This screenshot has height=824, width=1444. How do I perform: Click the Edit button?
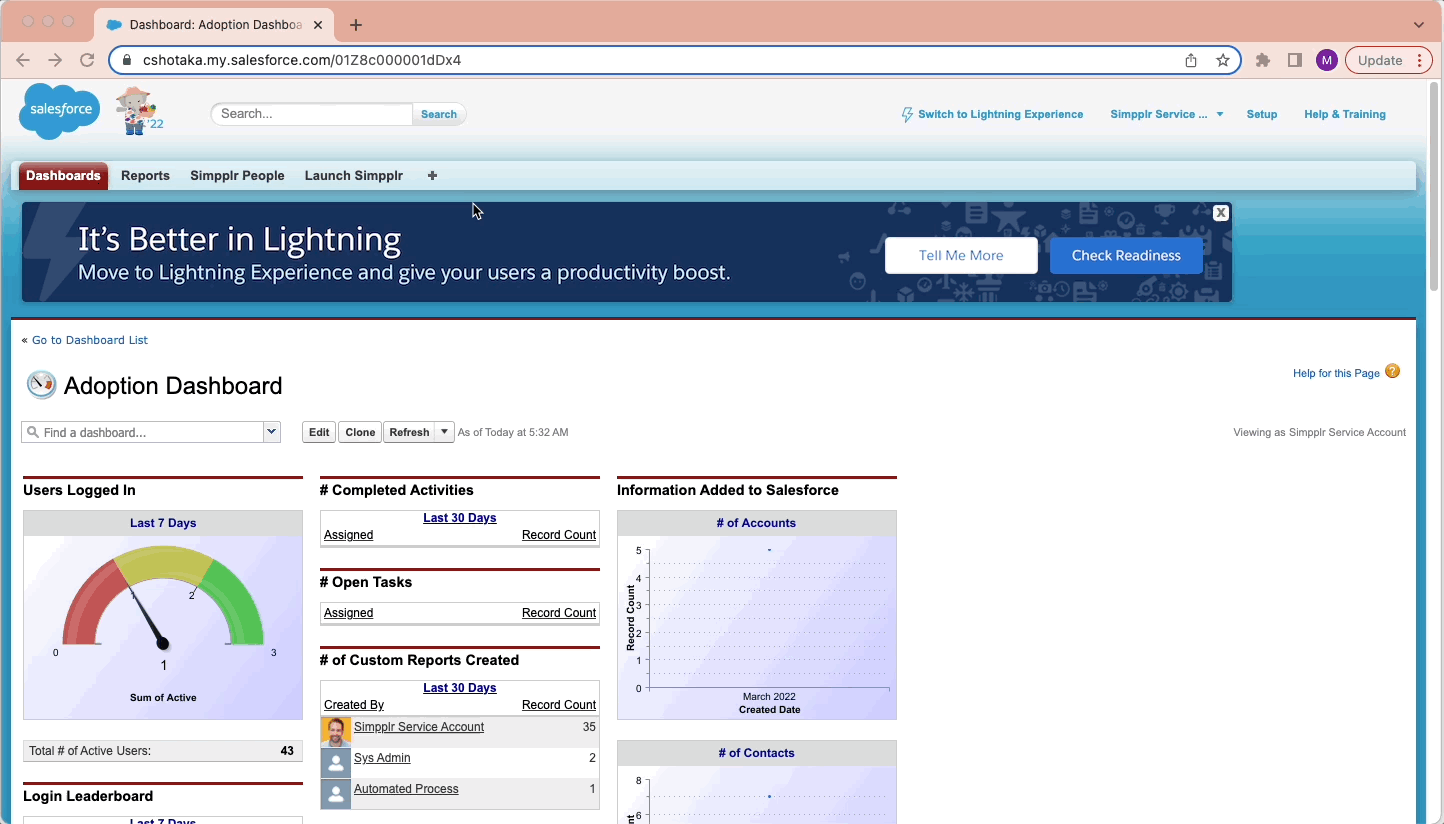pos(319,432)
